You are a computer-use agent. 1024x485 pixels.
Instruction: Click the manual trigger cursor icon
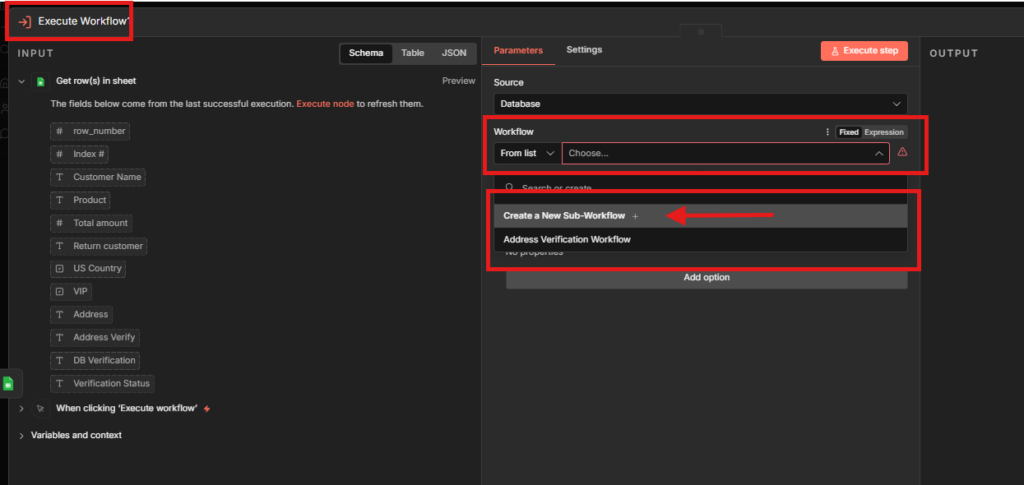coord(40,409)
